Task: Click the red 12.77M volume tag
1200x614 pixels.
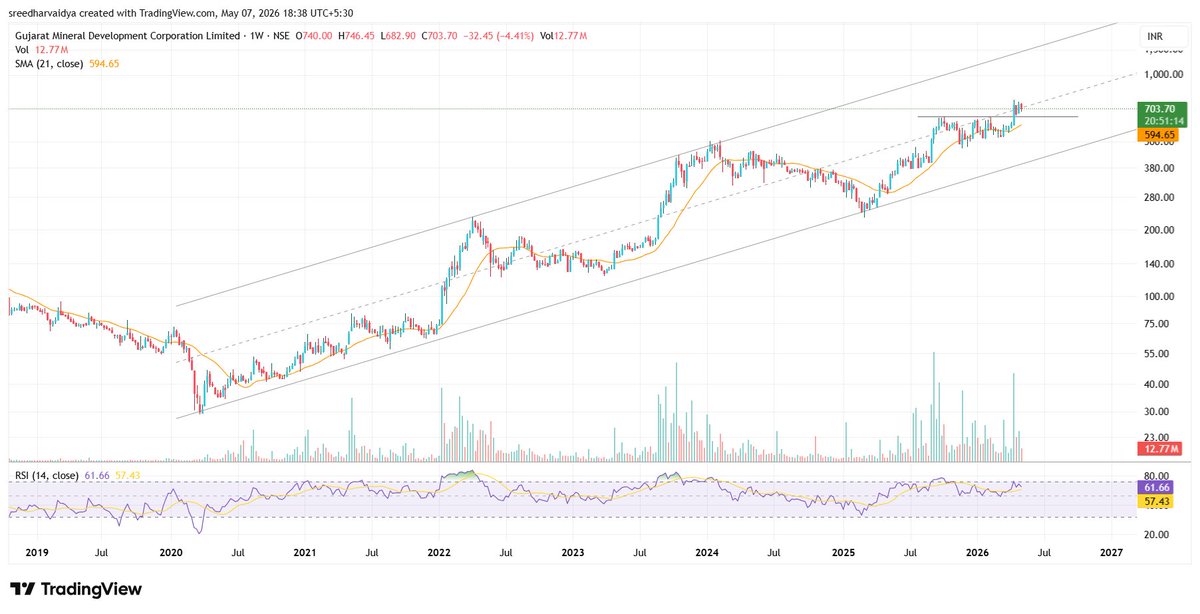Action: tap(1162, 449)
